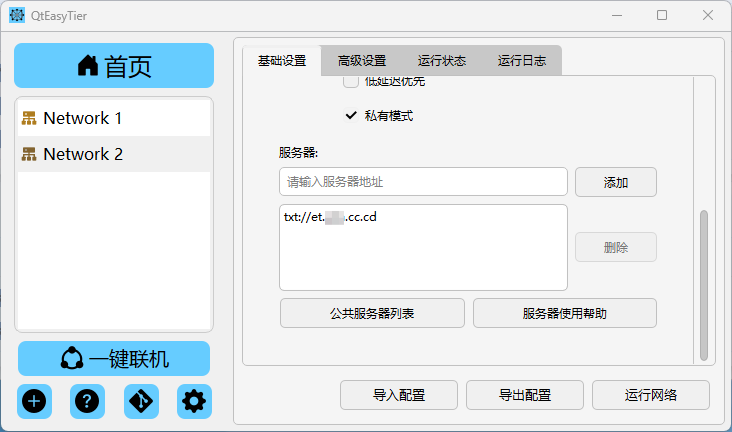The image size is (732, 432).
Task: Click the 删除 delete button
Action: point(616,247)
